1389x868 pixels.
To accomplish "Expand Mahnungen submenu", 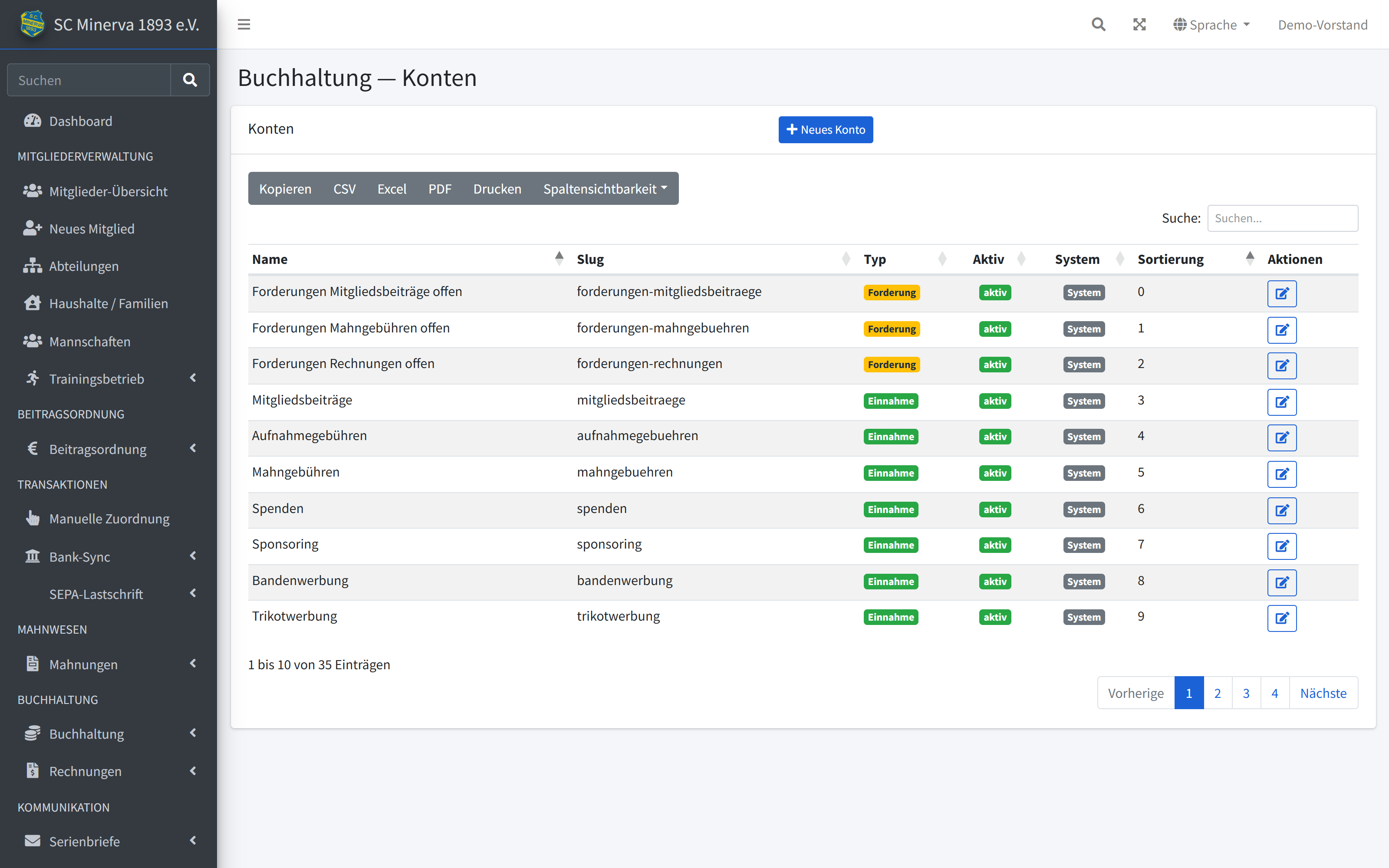I will [x=109, y=664].
